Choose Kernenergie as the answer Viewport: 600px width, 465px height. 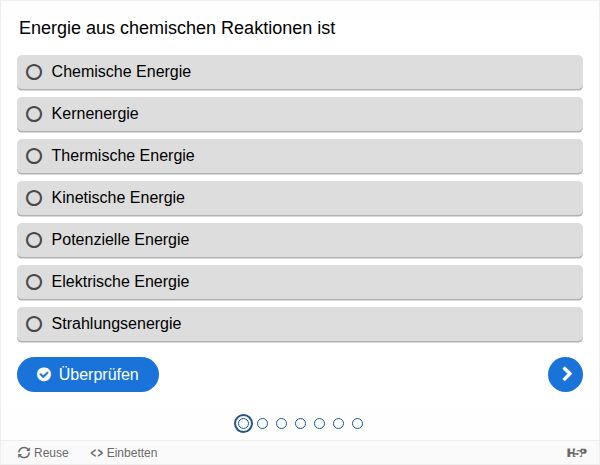pyautogui.click(x=34, y=114)
